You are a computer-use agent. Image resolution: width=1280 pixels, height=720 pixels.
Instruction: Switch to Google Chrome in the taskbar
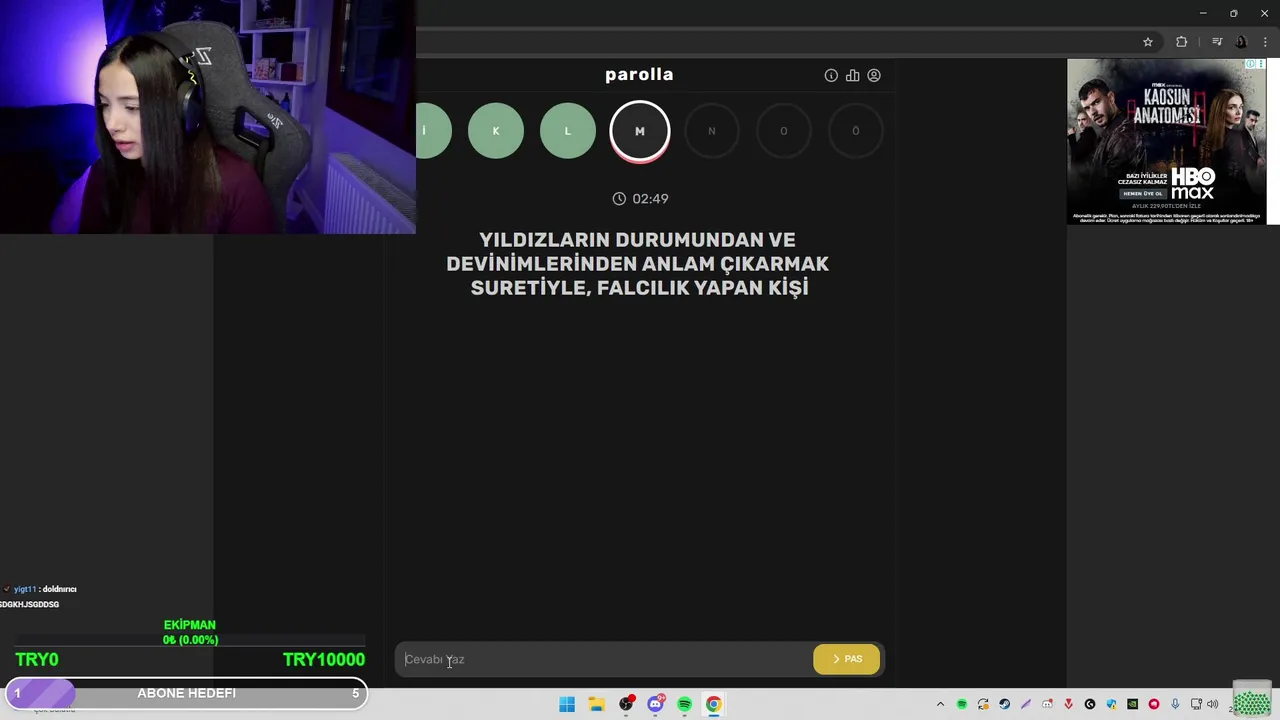[713, 704]
